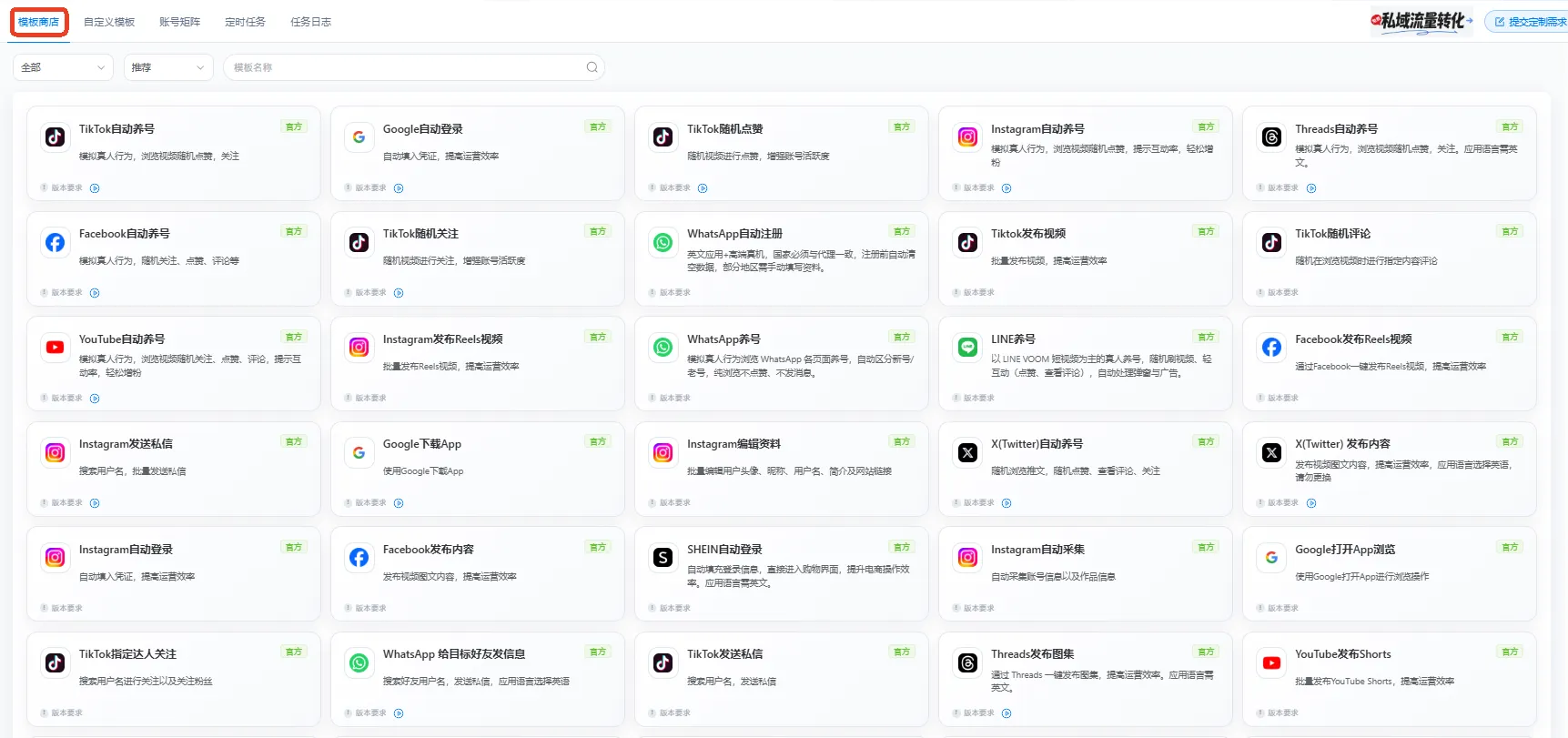Screen dimensions: 1568x738
Task: Click the Facebook发布内容 title
Action: tap(429, 550)
